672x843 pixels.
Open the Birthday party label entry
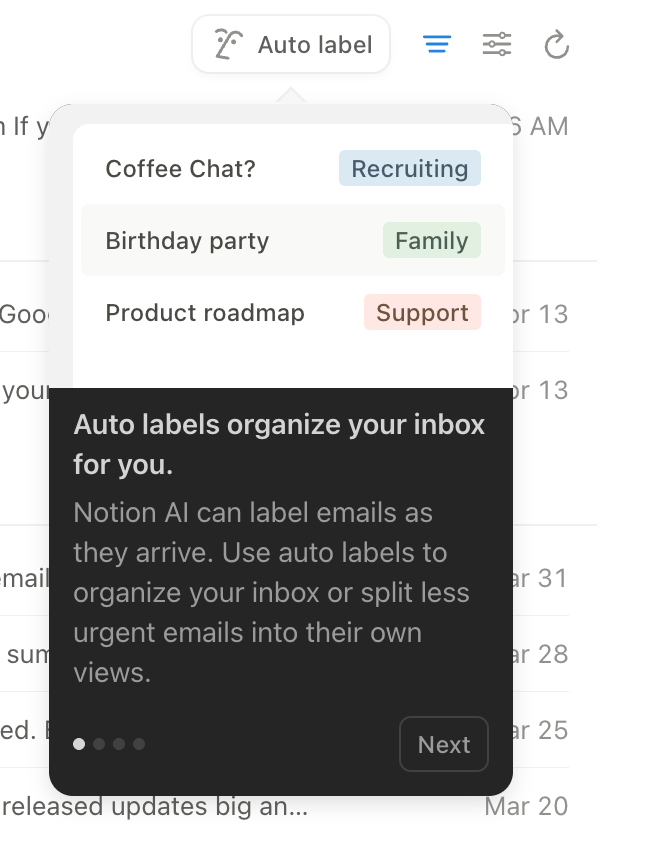[x=187, y=240]
